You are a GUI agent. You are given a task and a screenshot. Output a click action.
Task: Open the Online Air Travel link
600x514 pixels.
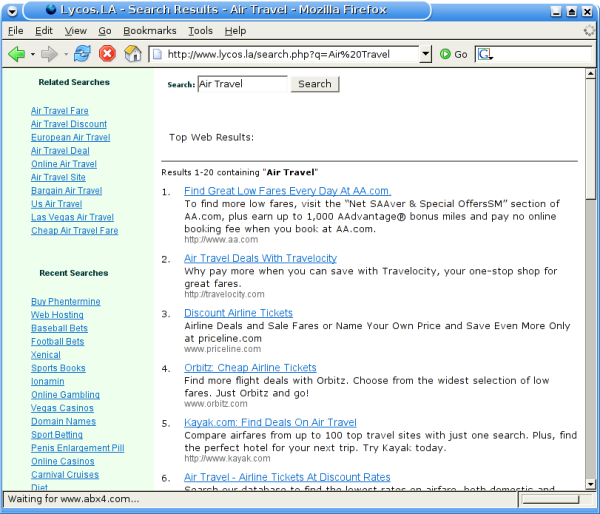coord(64,164)
